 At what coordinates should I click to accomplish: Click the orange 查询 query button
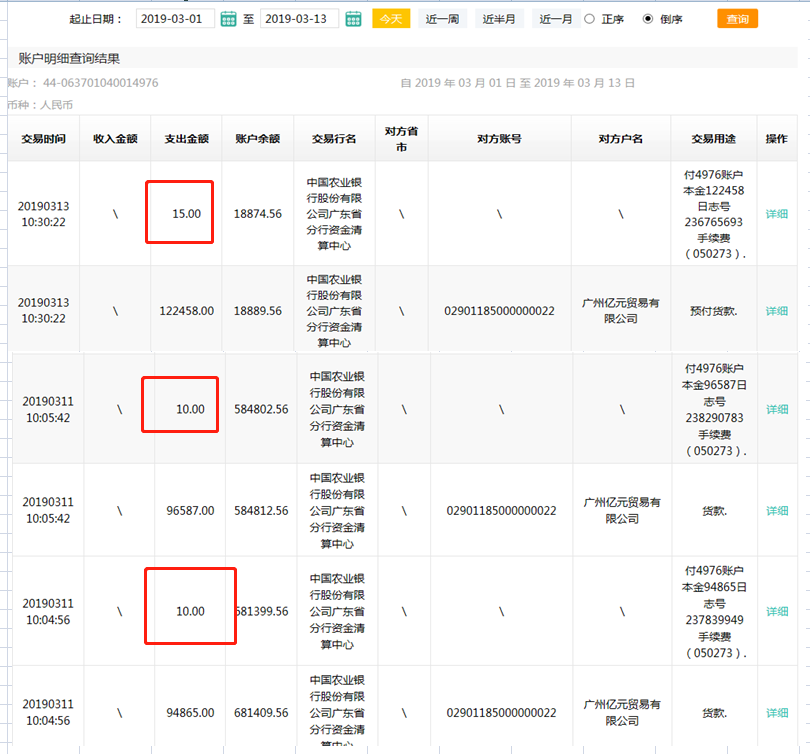737,19
